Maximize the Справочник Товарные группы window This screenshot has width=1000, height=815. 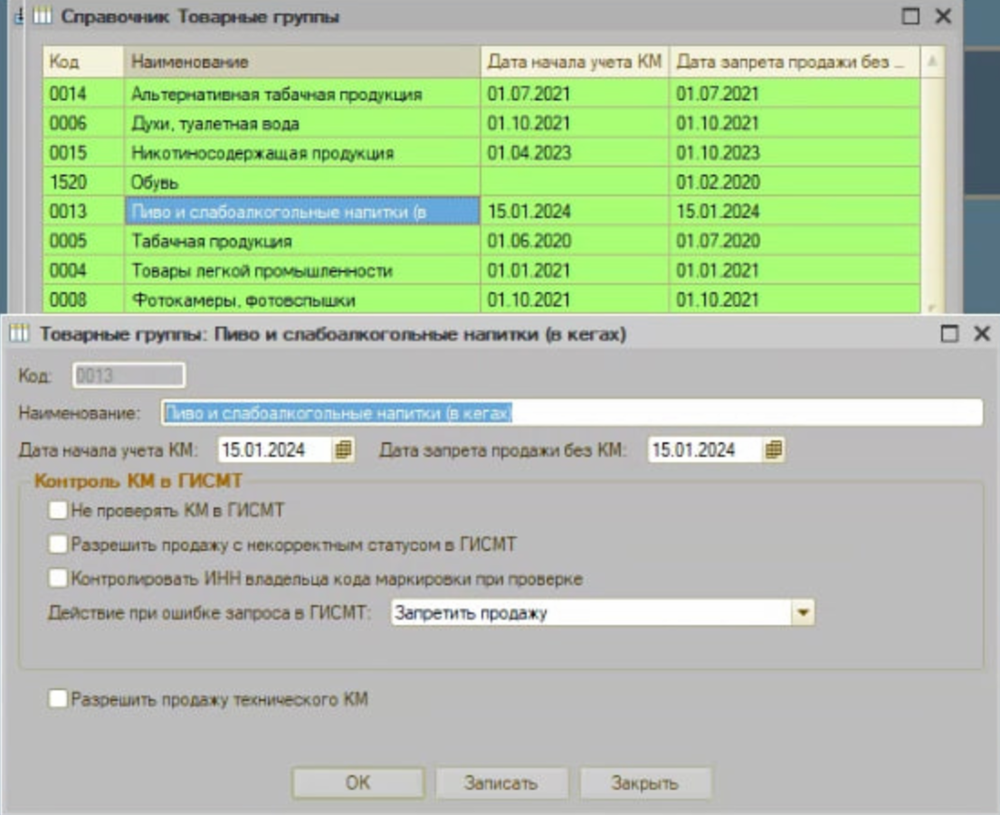(x=910, y=16)
